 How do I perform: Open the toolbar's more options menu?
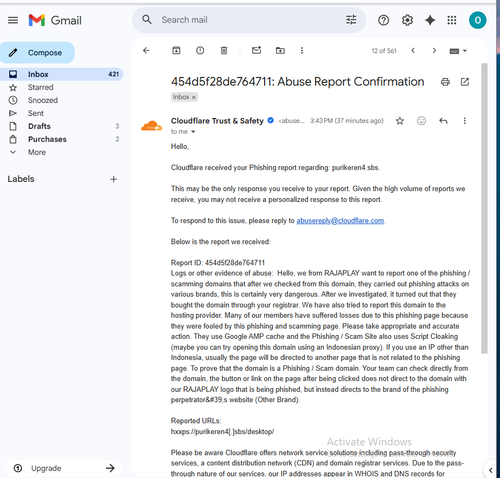[x=302, y=50]
